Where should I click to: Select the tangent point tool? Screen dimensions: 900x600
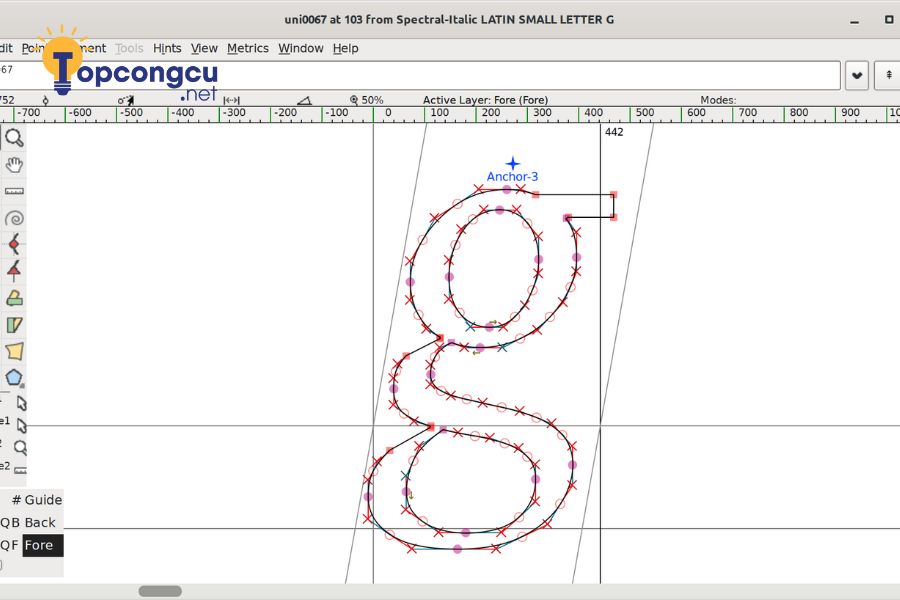pos(14,271)
